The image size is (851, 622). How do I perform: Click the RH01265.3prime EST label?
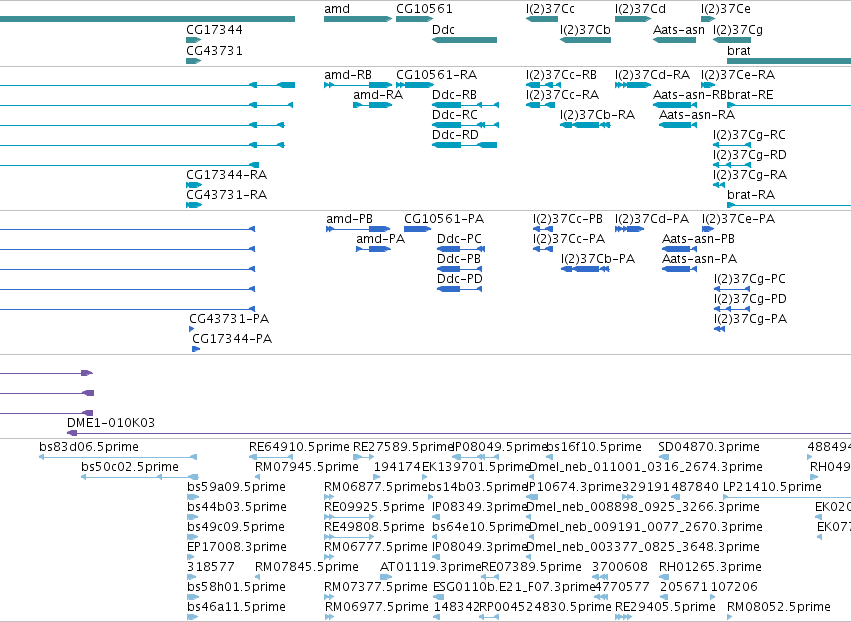[710, 567]
